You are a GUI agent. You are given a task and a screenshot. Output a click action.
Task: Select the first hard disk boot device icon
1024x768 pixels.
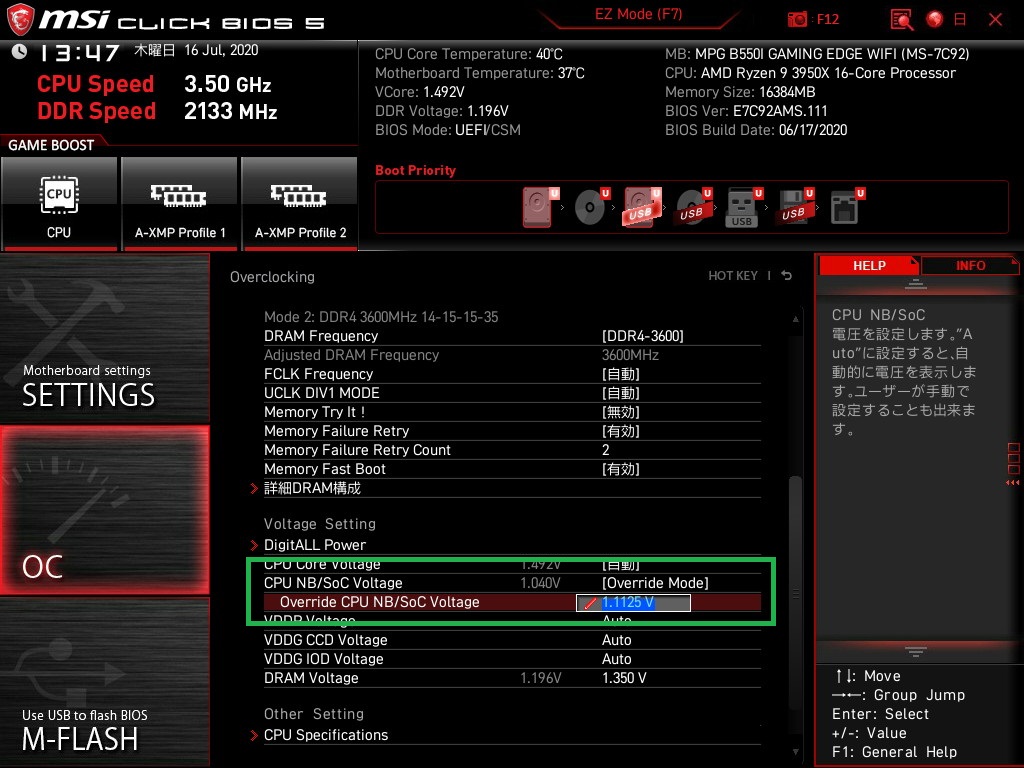[x=539, y=207]
